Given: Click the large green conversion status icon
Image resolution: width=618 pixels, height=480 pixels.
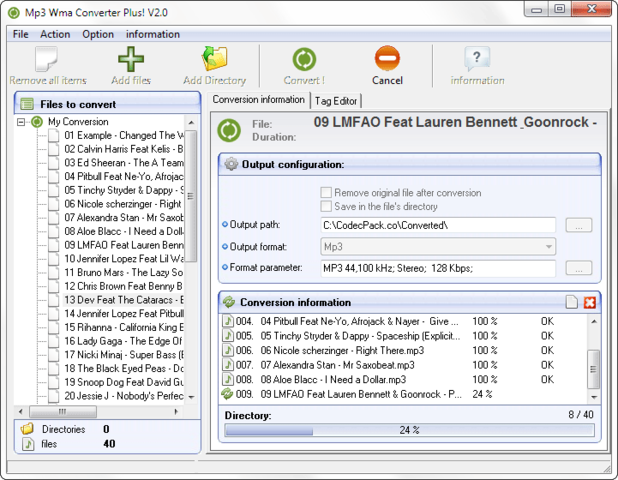Looking at the screenshot, I should 229,130.
